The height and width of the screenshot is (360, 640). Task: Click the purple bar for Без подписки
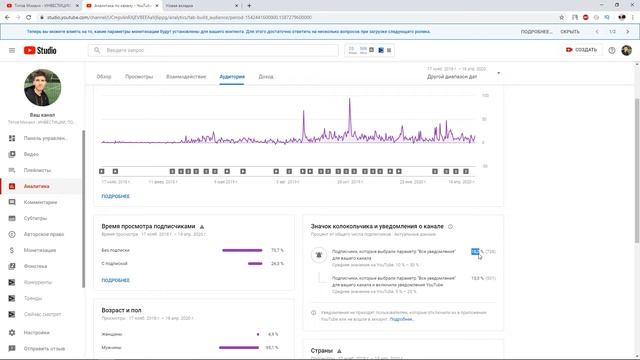[242, 250]
